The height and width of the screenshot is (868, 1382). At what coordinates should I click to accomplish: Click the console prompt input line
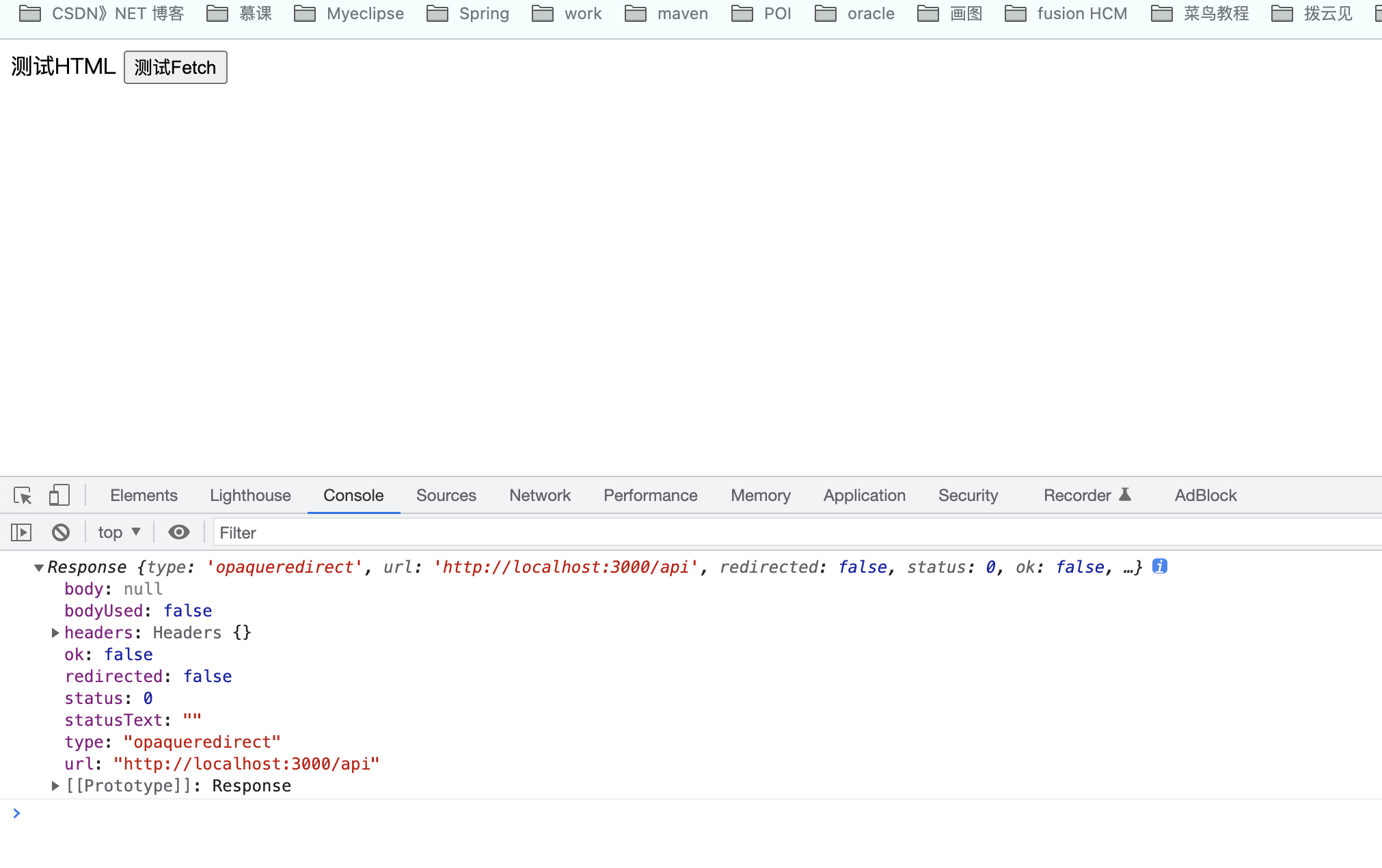point(683,813)
